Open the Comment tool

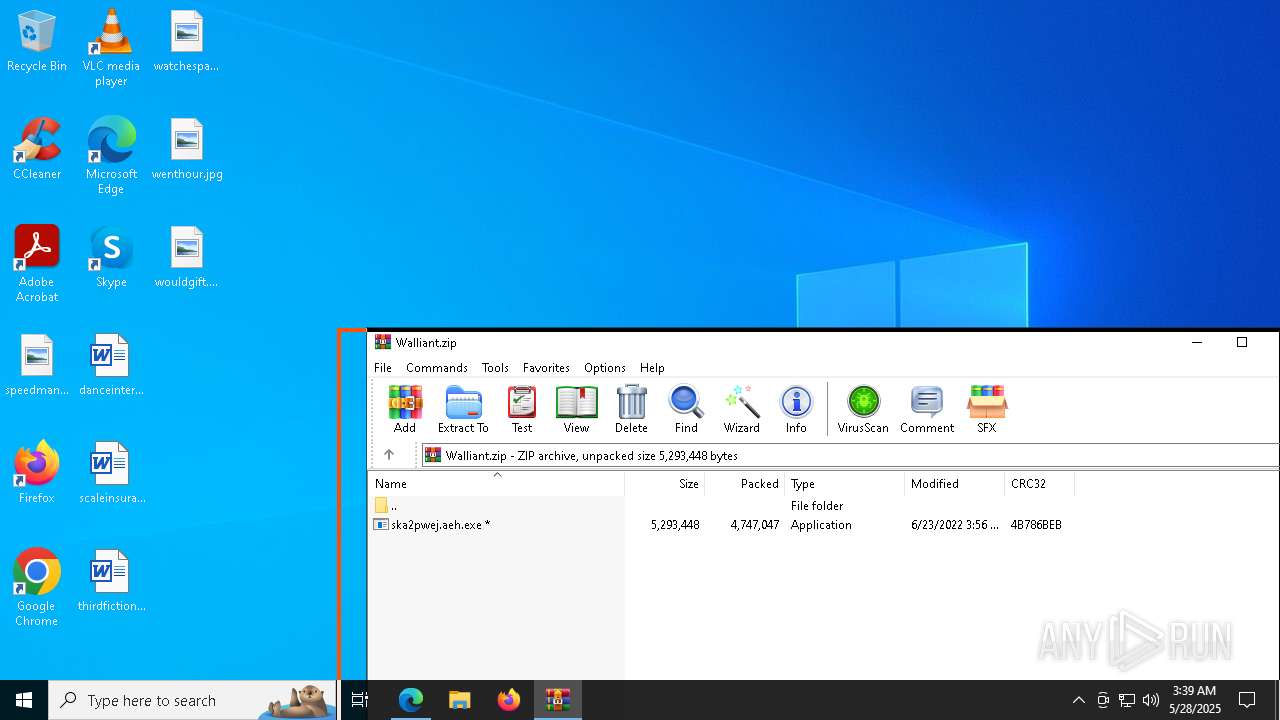click(927, 409)
